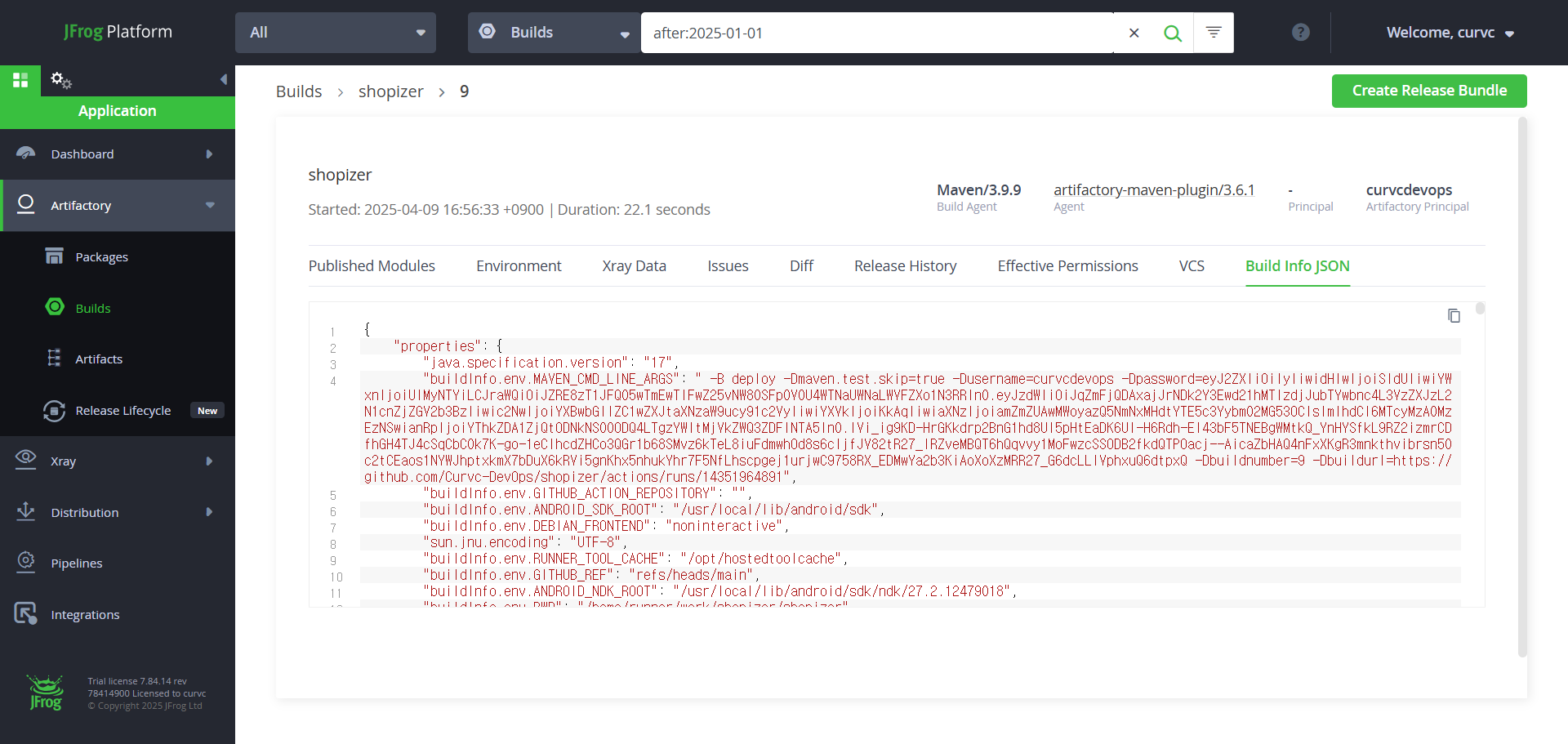Expand the Distribution submenu arrow
Viewport: 1568px width, 744px height.
pos(209,512)
